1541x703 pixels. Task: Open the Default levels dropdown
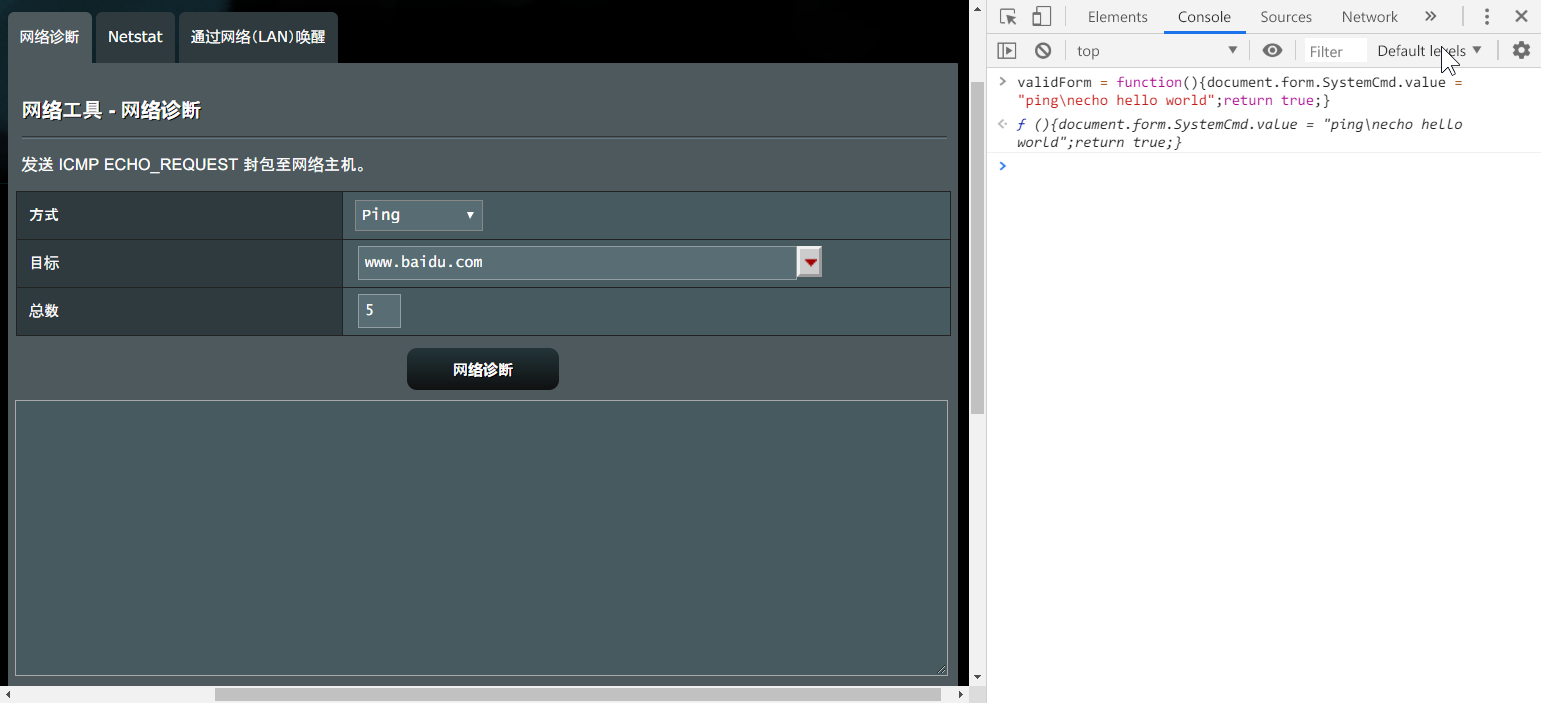point(1429,51)
